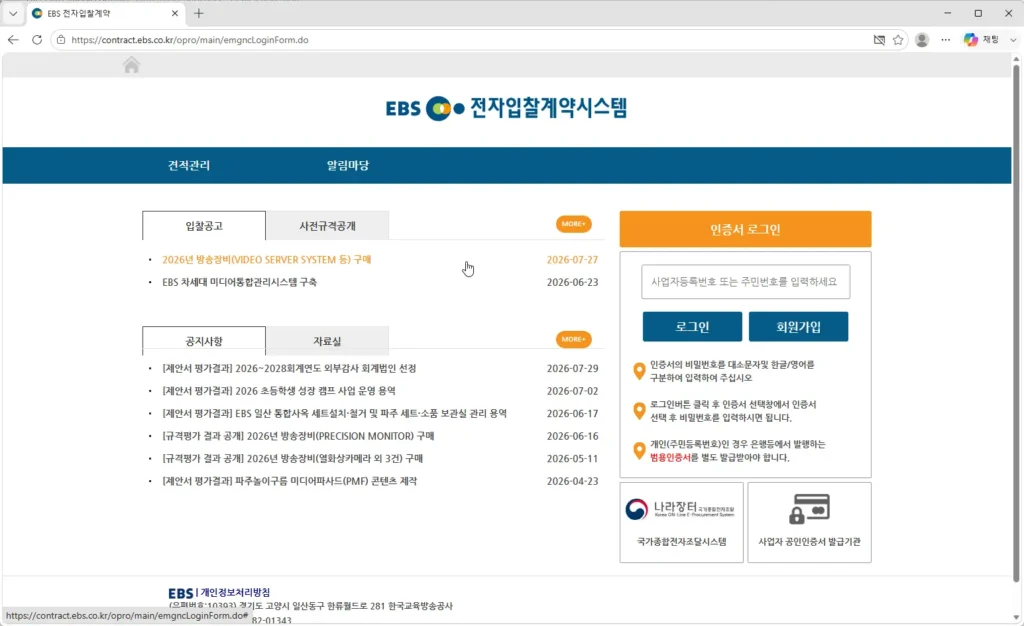Viewport: 1024px width, 626px height.
Task: Open the 알림마당 menu
Action: (347, 165)
